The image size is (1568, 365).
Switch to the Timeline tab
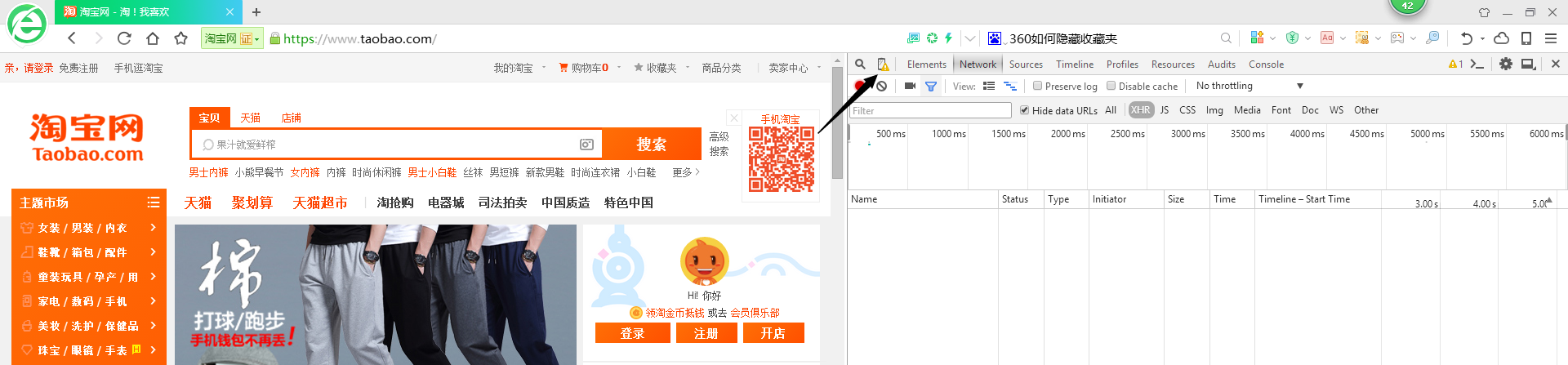[1075, 65]
